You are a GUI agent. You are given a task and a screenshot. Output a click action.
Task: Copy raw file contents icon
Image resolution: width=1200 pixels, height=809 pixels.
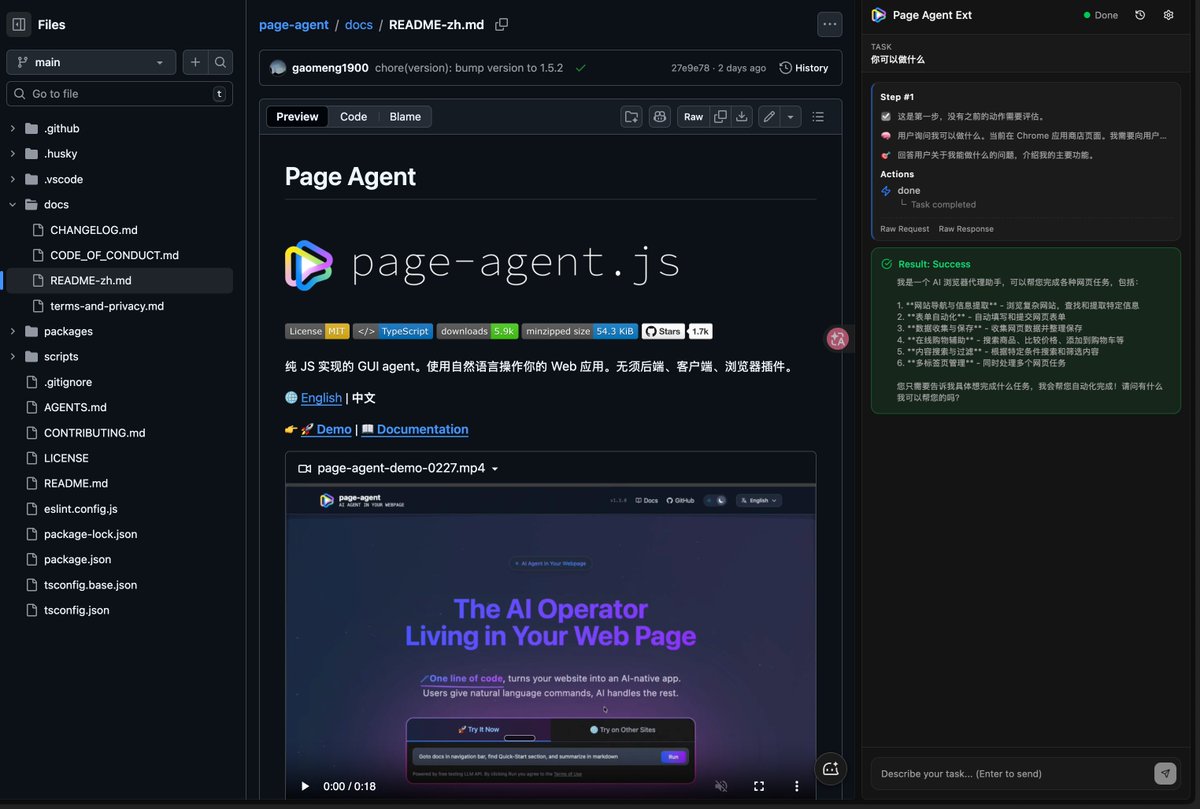point(720,117)
